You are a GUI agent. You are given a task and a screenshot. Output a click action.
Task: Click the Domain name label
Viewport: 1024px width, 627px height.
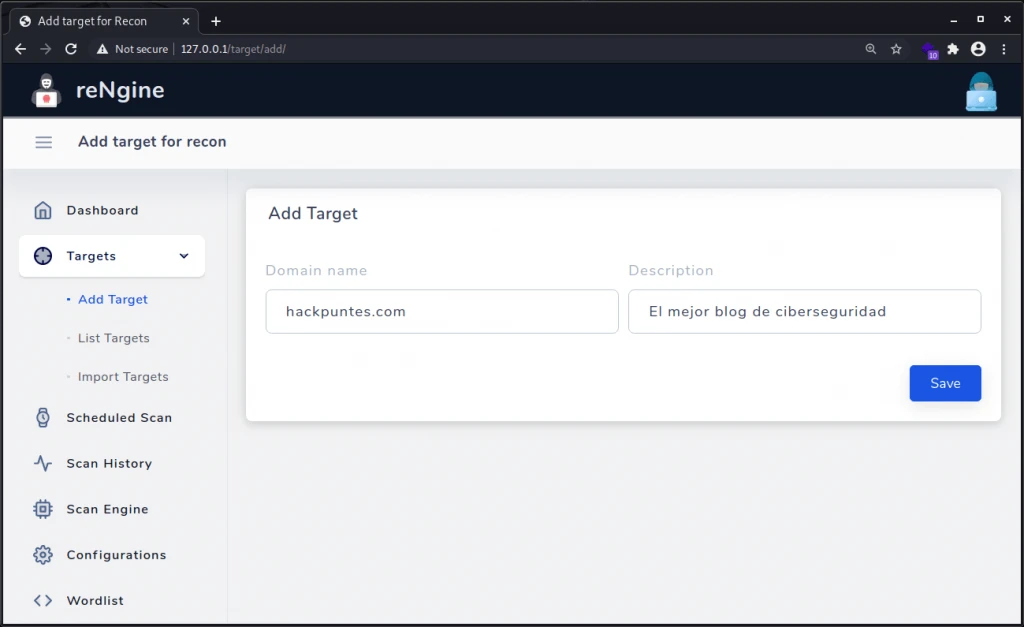tap(316, 270)
